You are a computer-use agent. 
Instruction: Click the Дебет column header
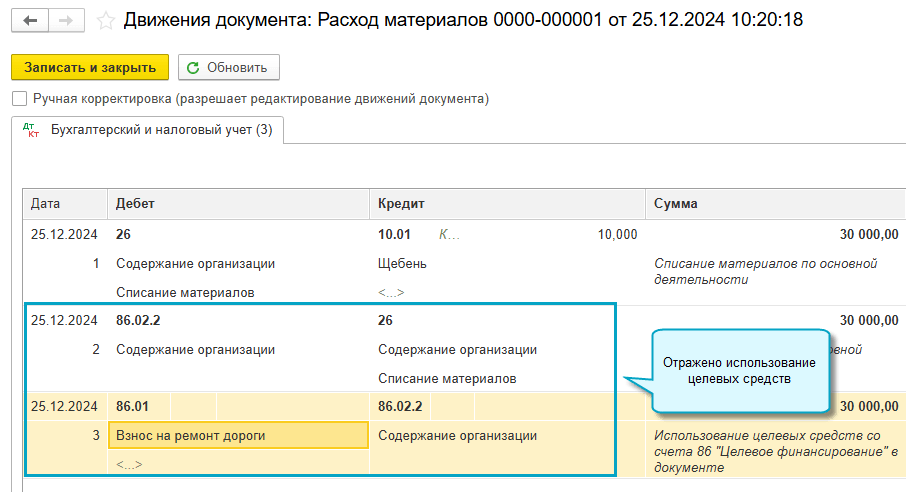click(136, 203)
